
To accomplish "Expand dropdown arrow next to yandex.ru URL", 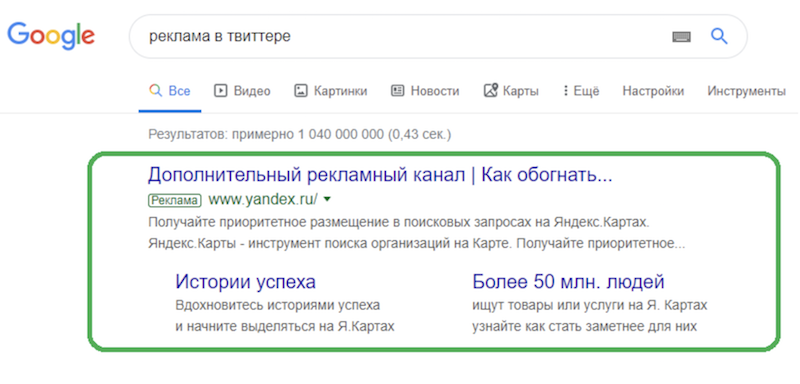I will pyautogui.click(x=328, y=200).
